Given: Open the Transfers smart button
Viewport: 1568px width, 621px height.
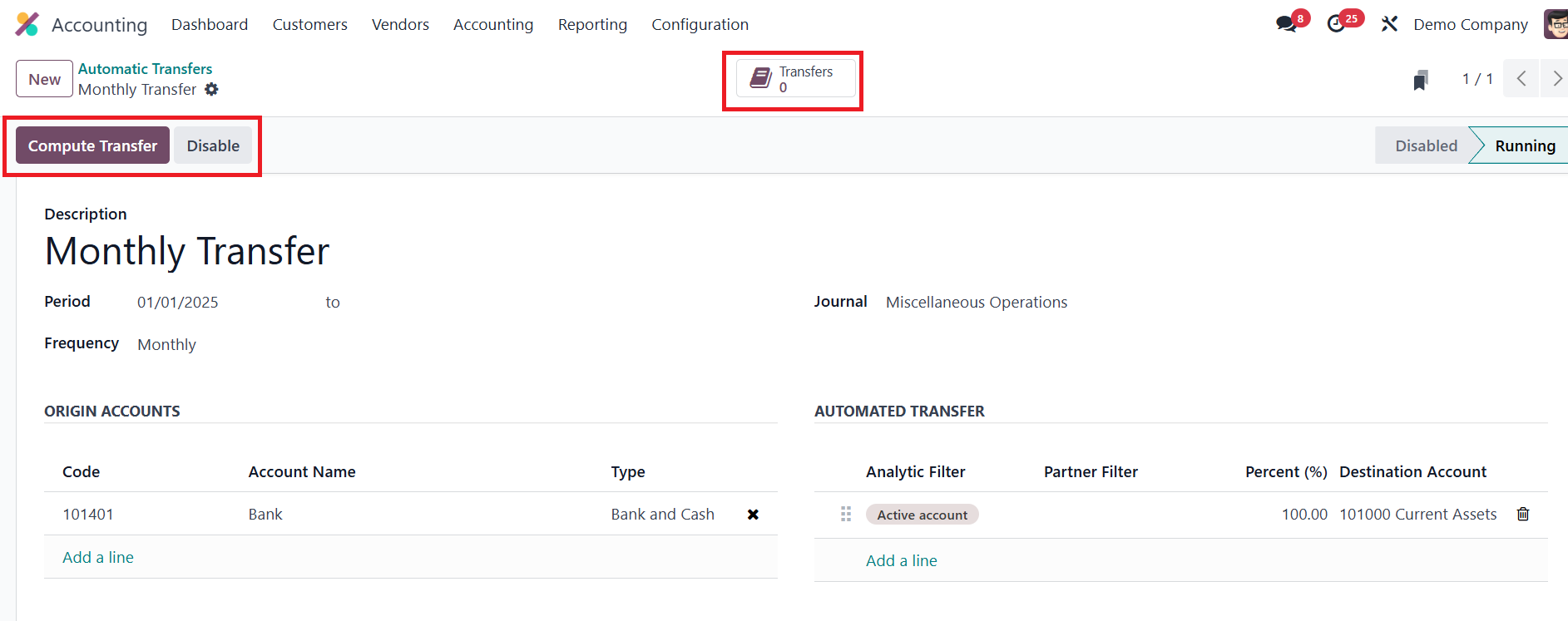Looking at the screenshot, I should [x=795, y=79].
